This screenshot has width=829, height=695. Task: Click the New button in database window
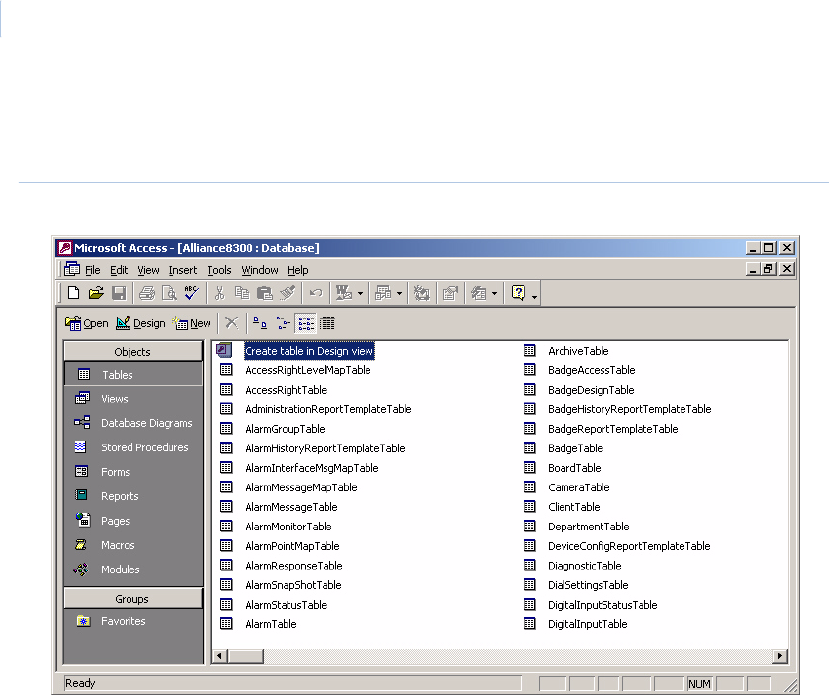191,323
